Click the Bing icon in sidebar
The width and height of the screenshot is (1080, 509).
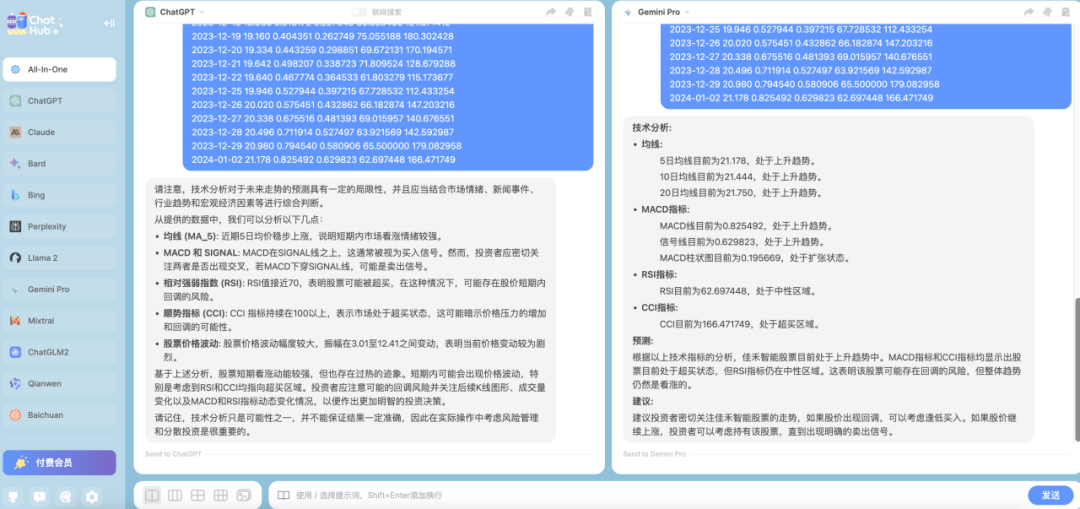click(x=15, y=195)
